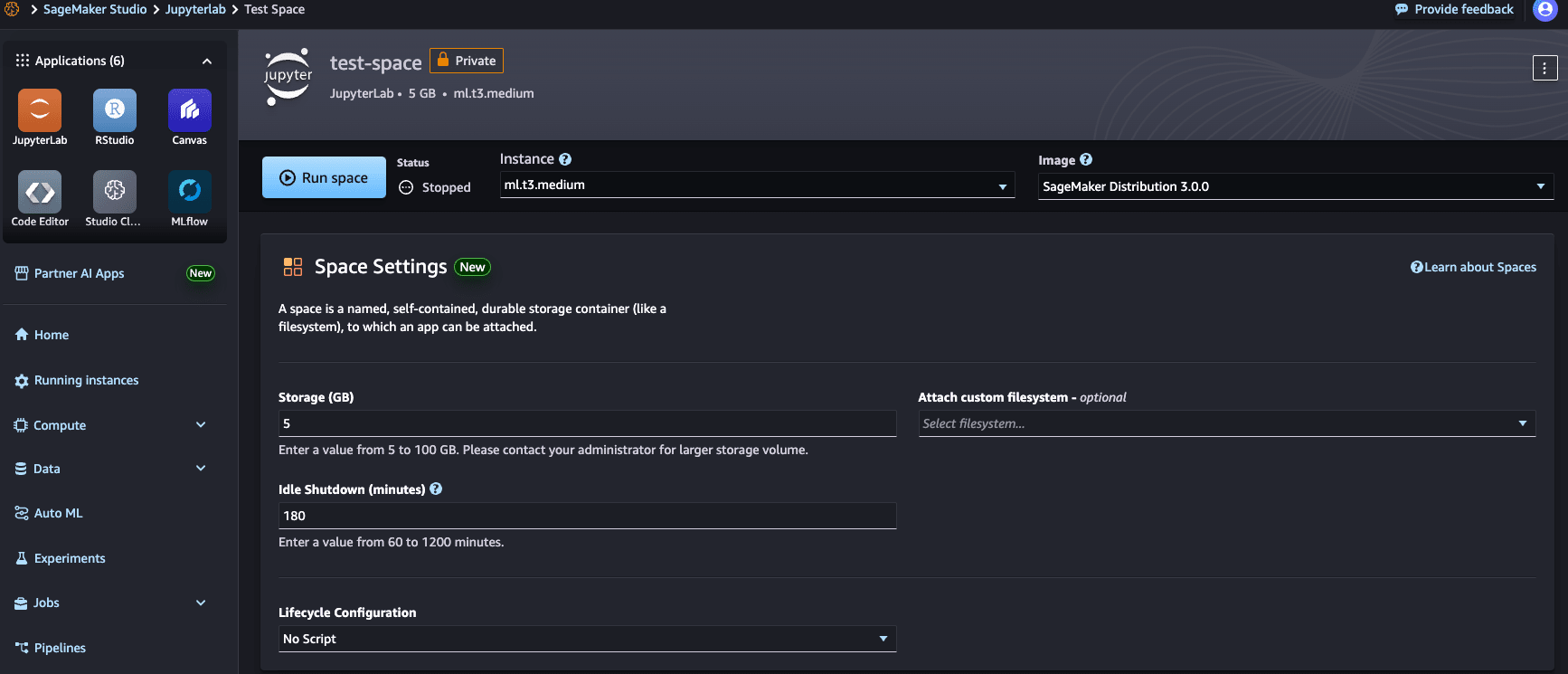Click the Jupyter logo of test-space

coord(288,77)
